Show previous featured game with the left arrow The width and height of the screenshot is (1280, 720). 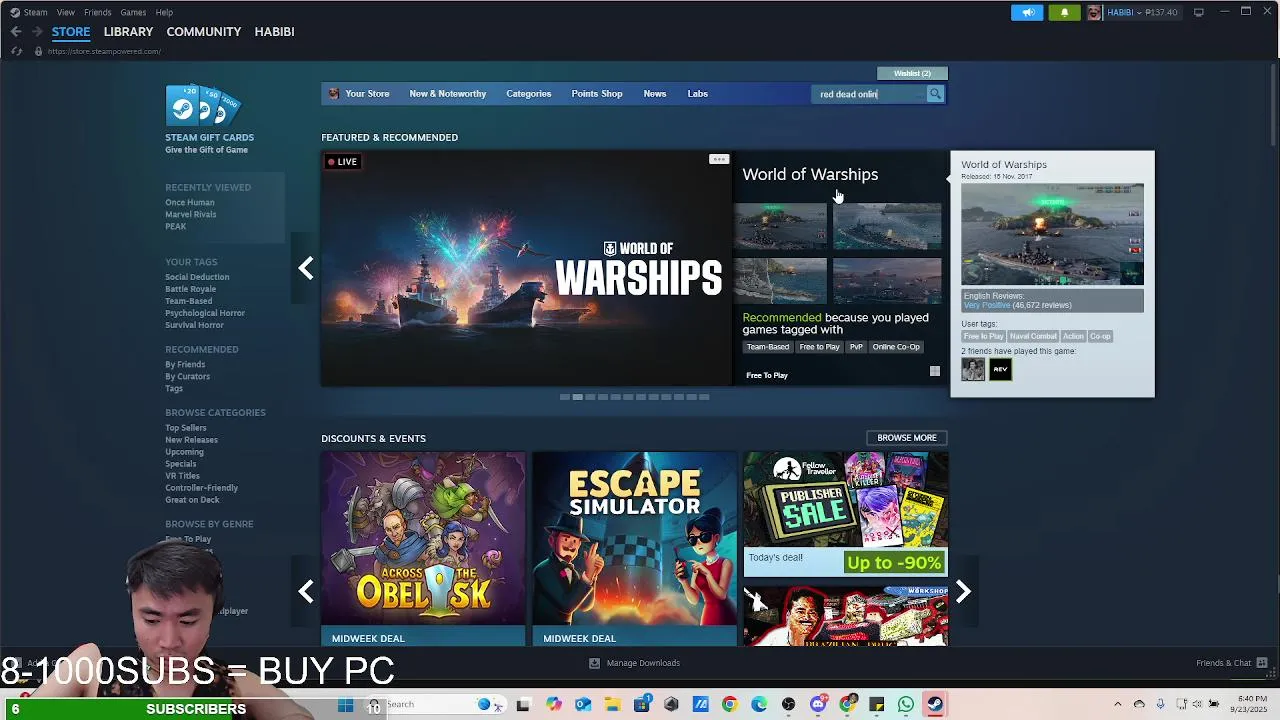[x=306, y=268]
